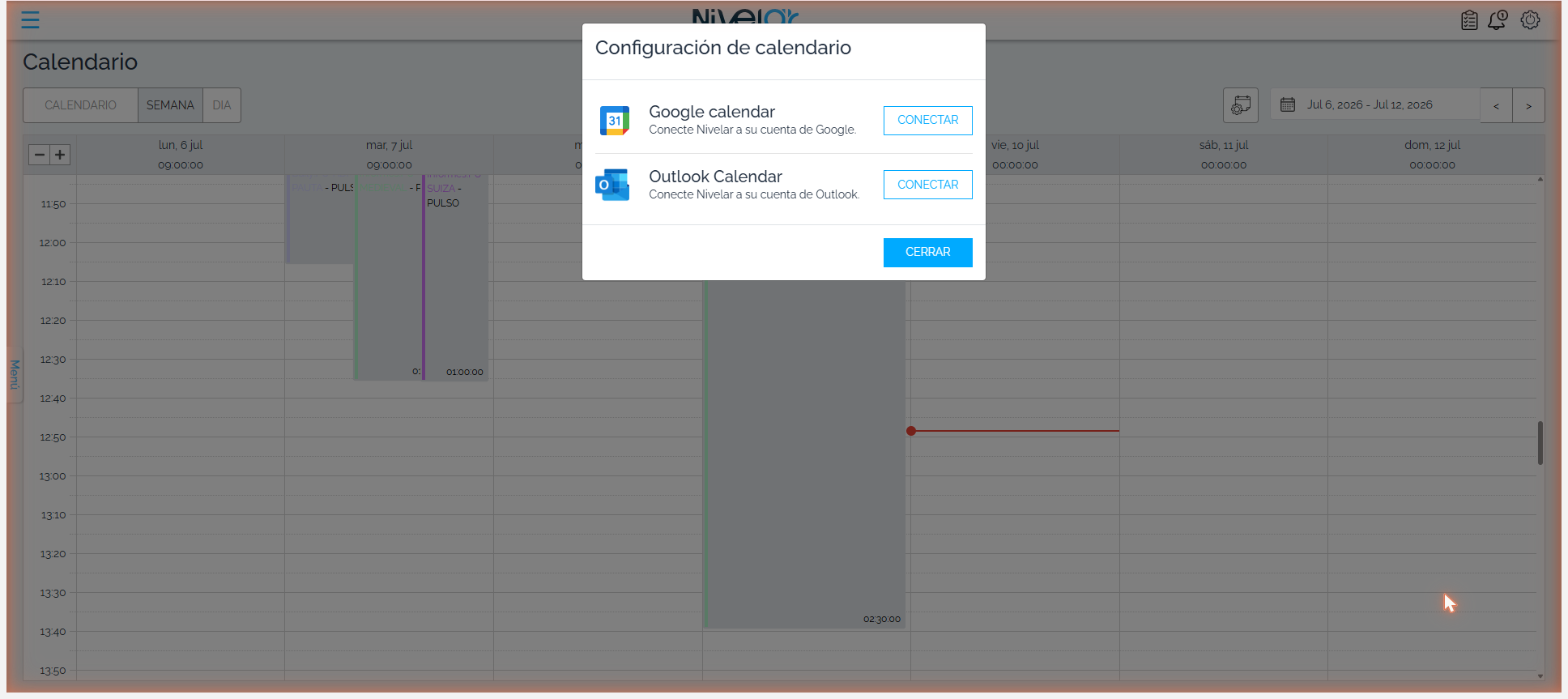Viewport: 1568px width, 699px height.
Task: Close dialog with CERRAR button
Action: [x=928, y=252]
